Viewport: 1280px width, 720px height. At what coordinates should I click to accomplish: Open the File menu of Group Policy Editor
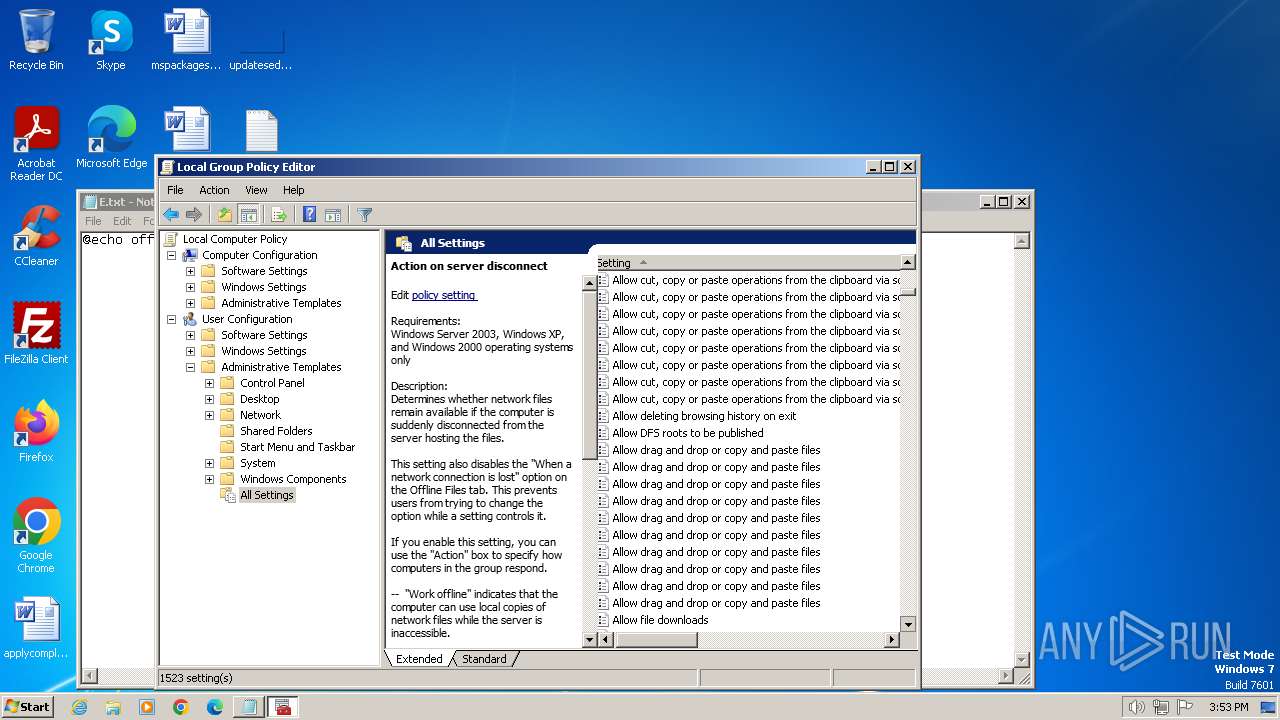click(175, 190)
